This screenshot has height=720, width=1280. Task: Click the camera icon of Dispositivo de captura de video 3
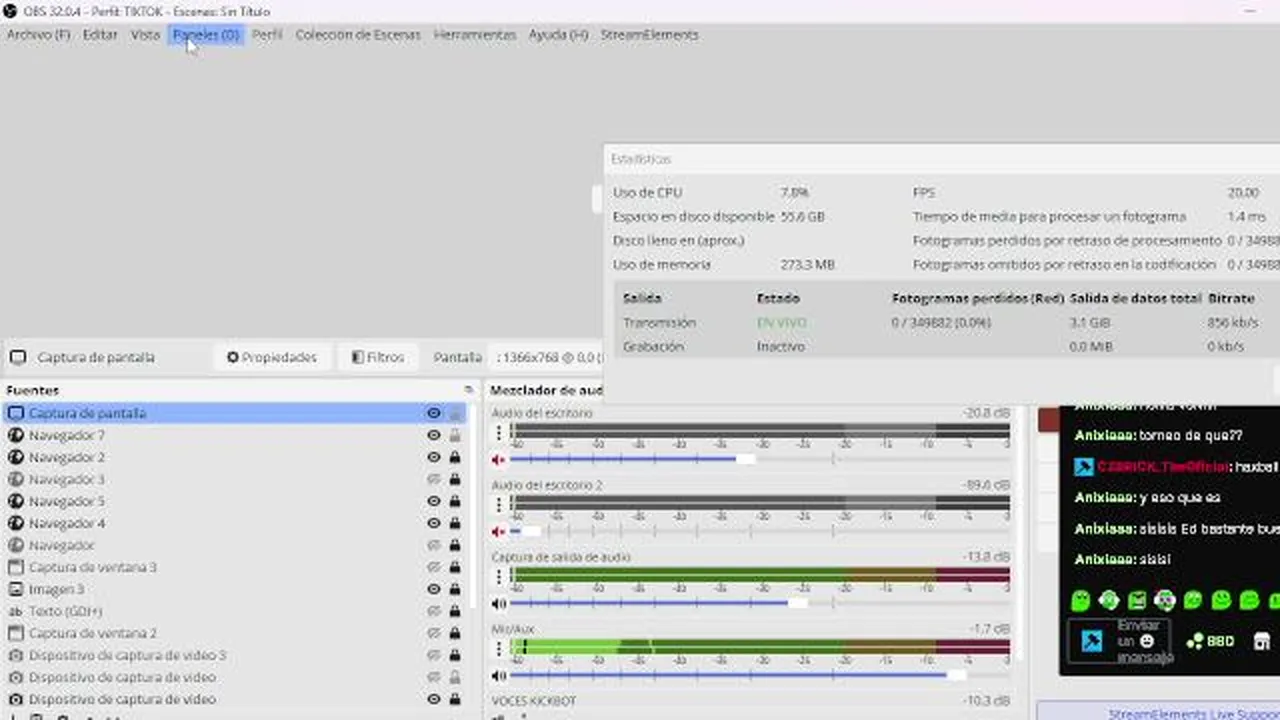pos(16,655)
